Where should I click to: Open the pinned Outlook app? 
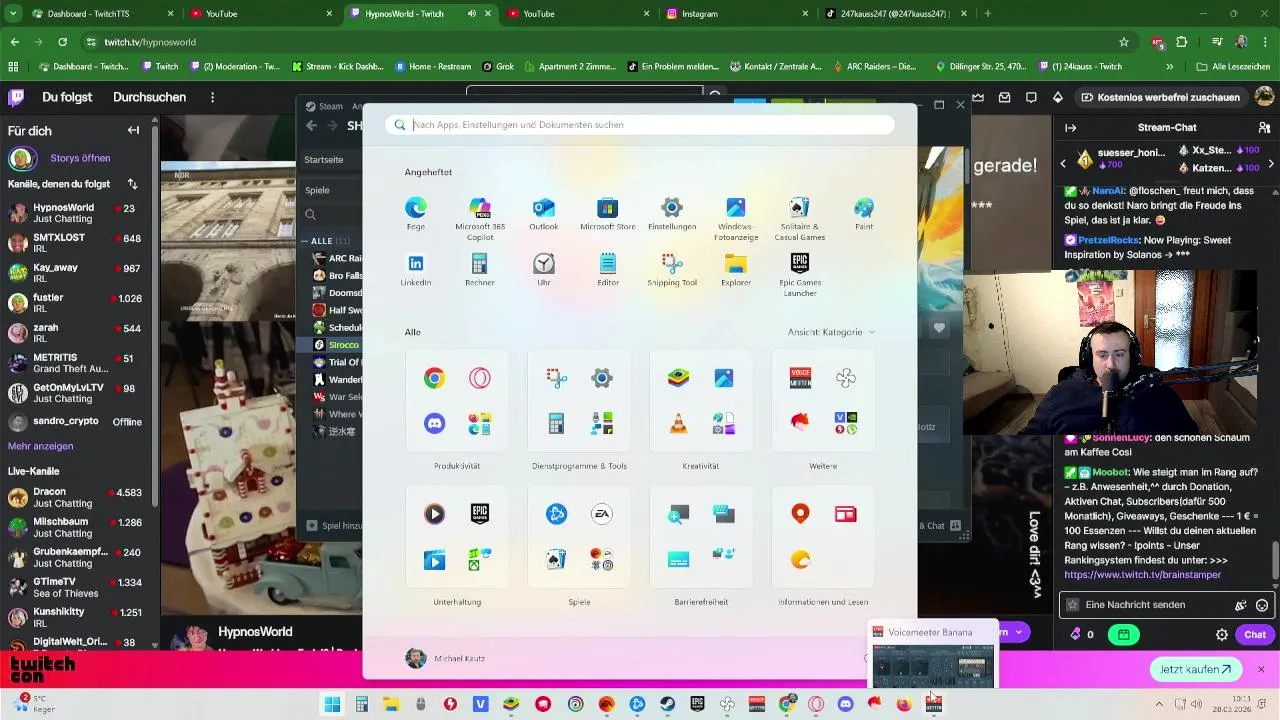pyautogui.click(x=544, y=214)
